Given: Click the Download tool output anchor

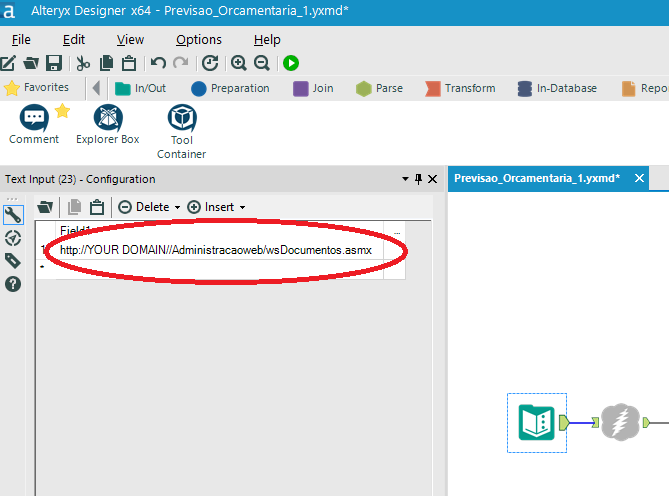Looking at the screenshot, I should pyautogui.click(x=646, y=423).
